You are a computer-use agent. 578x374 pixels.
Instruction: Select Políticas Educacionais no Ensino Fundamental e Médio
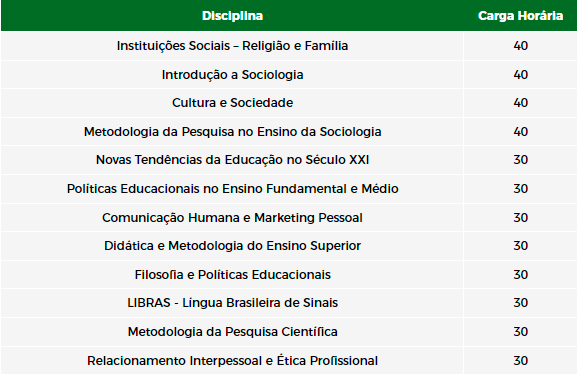tap(232, 189)
